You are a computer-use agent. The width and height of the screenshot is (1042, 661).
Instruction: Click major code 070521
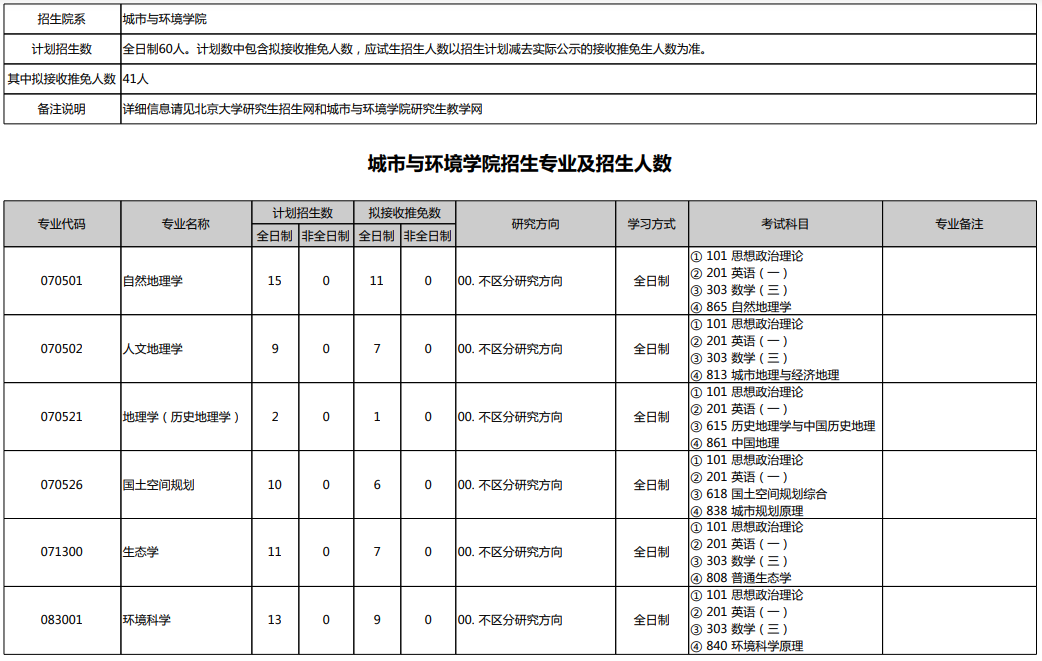62,417
